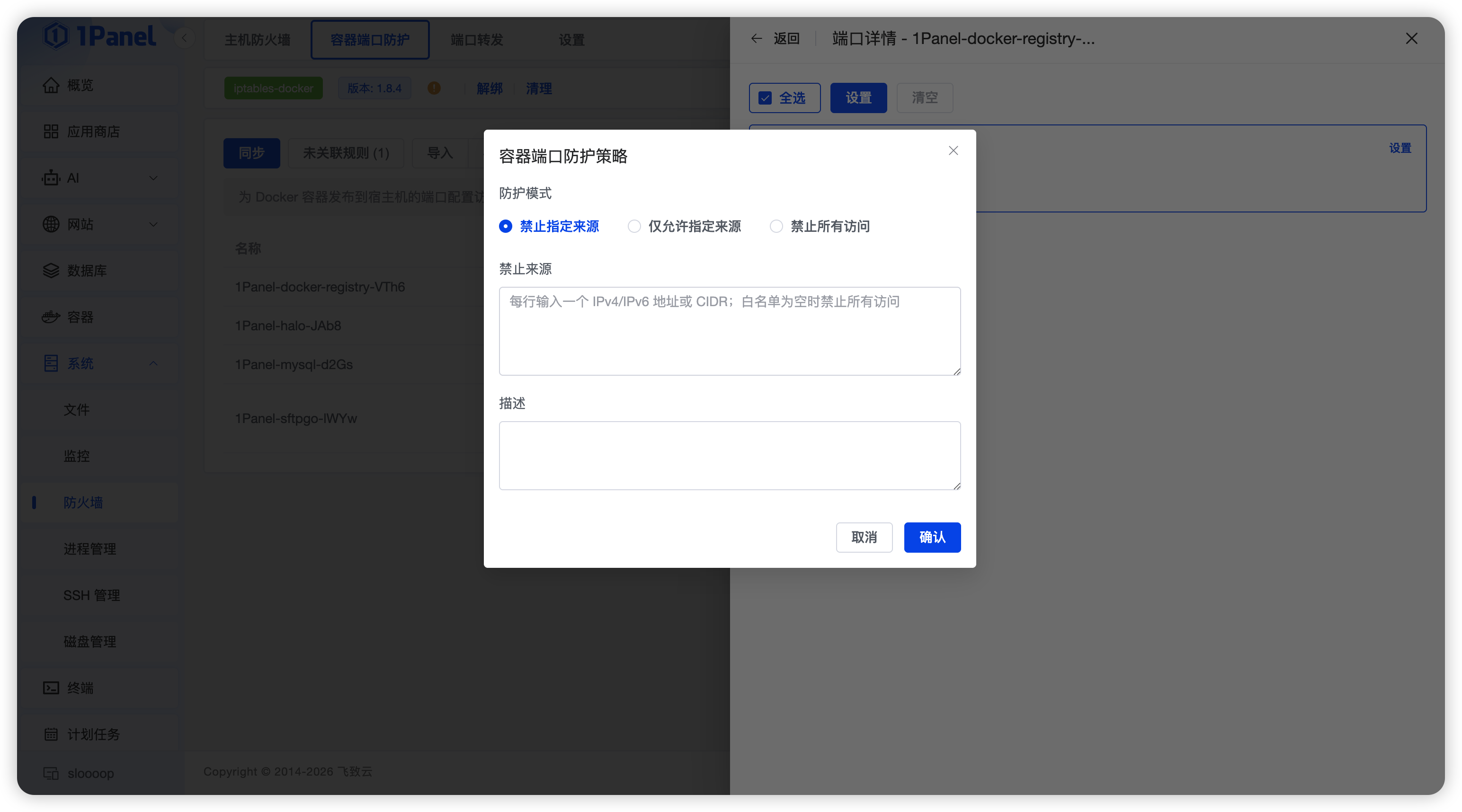This screenshot has height=812, width=1462.
Task: Focus the 描述 text area
Action: pyautogui.click(x=730, y=456)
